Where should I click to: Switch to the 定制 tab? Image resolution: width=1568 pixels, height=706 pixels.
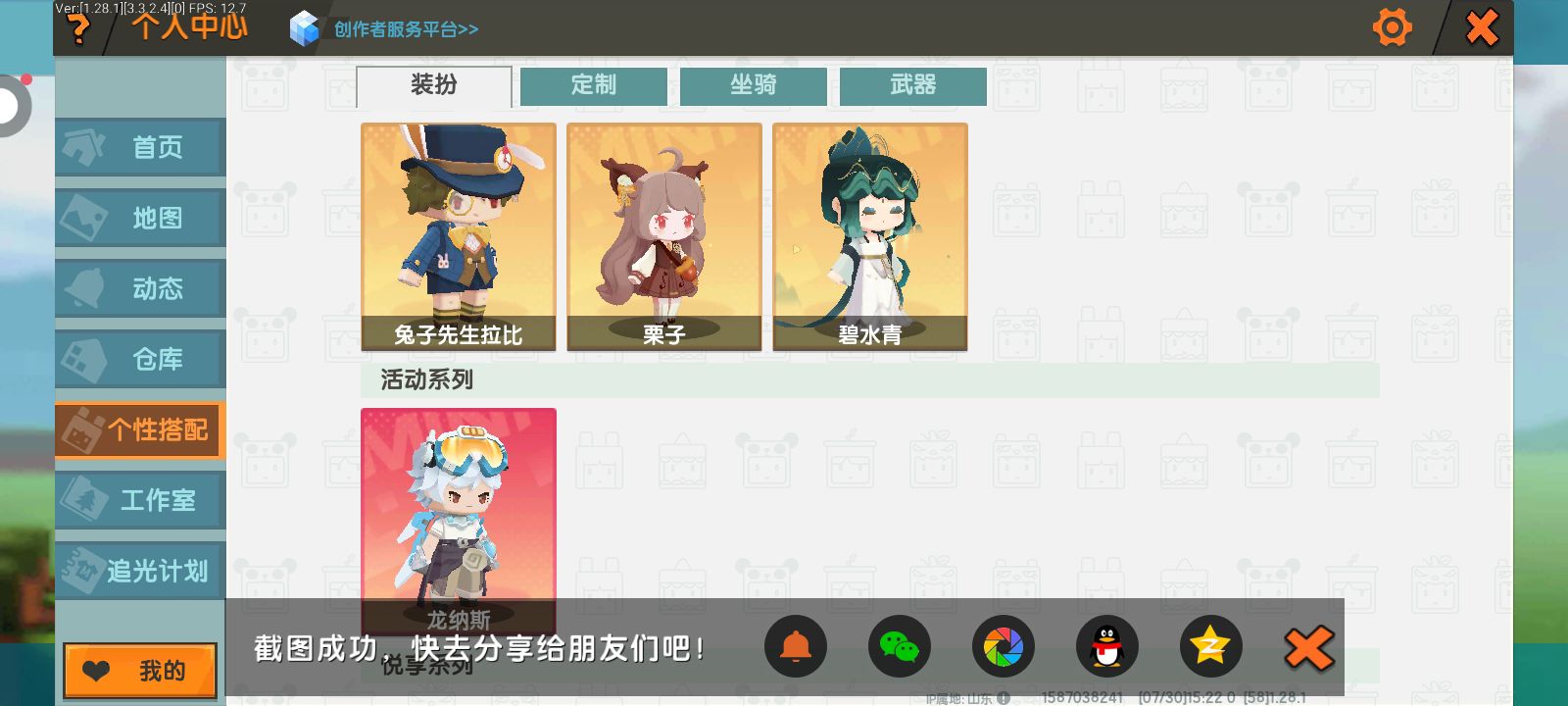[594, 86]
